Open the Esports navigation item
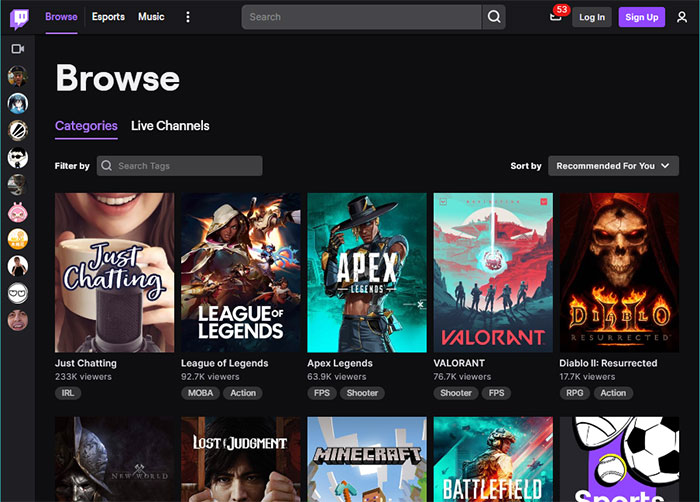The image size is (700, 502). click(x=108, y=17)
